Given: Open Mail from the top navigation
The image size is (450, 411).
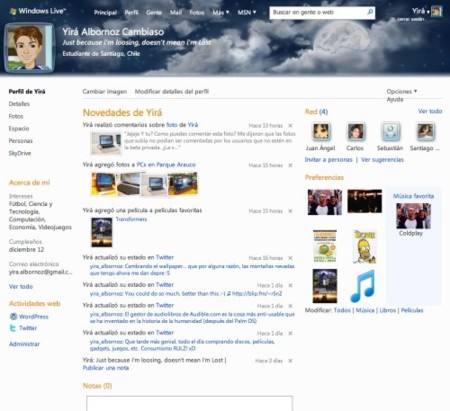Looking at the screenshot, I should (176, 13).
